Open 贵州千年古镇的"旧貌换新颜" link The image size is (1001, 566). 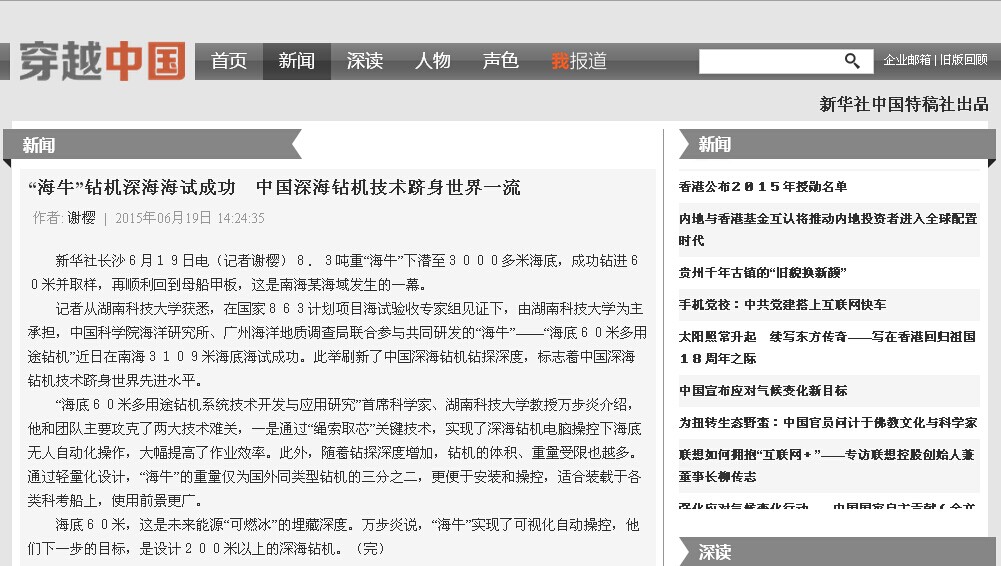tap(762, 272)
